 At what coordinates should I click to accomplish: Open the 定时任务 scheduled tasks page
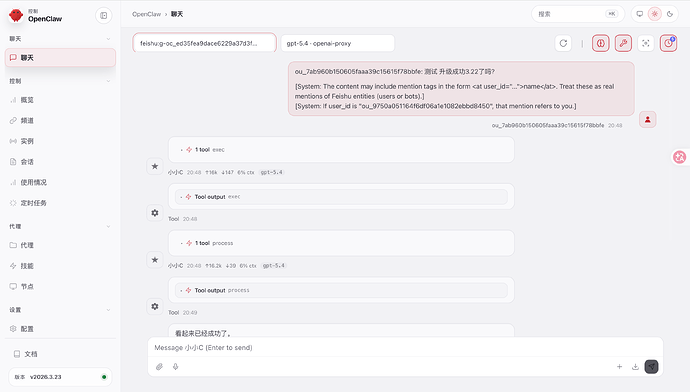[60, 203]
